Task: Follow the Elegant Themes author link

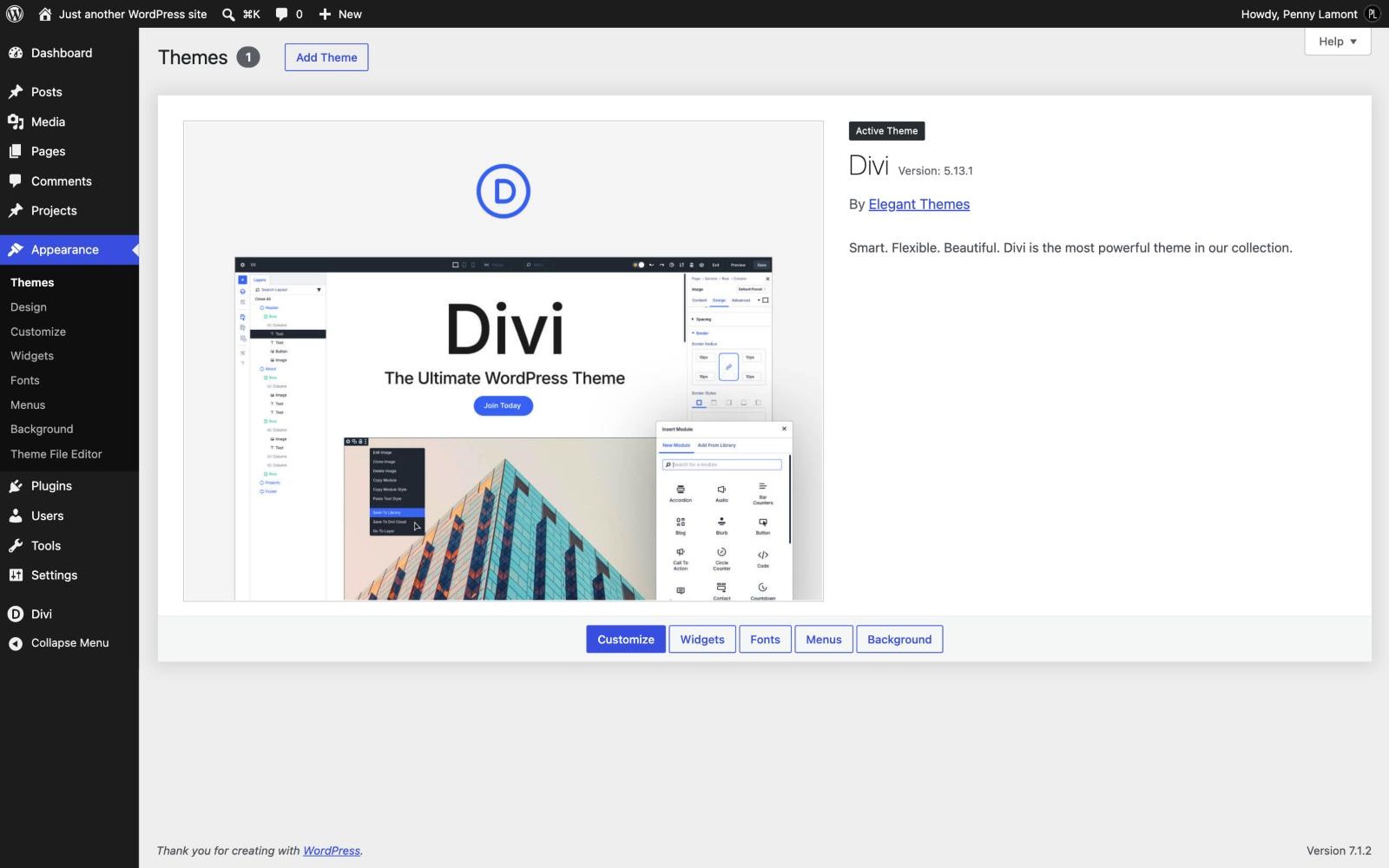Action: coord(919,204)
